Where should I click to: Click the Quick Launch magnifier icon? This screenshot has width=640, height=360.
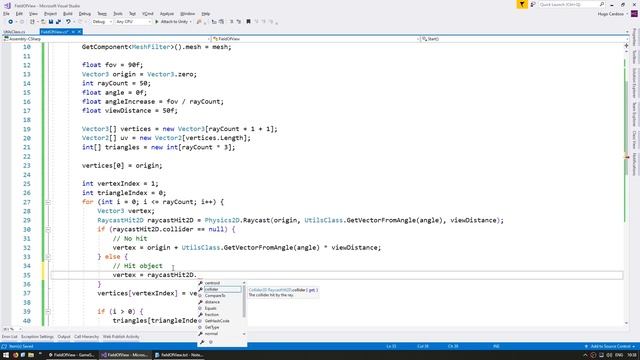[x=602, y=4]
